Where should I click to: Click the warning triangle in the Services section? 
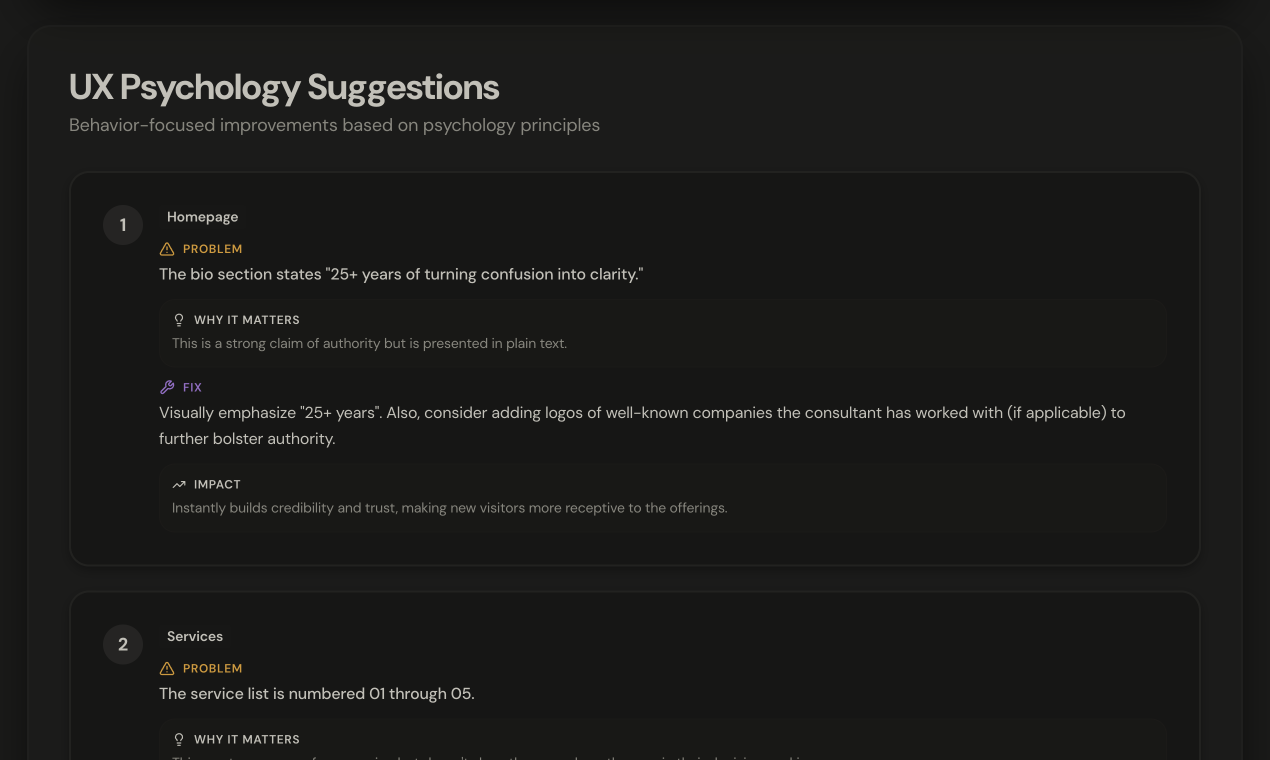(166, 668)
